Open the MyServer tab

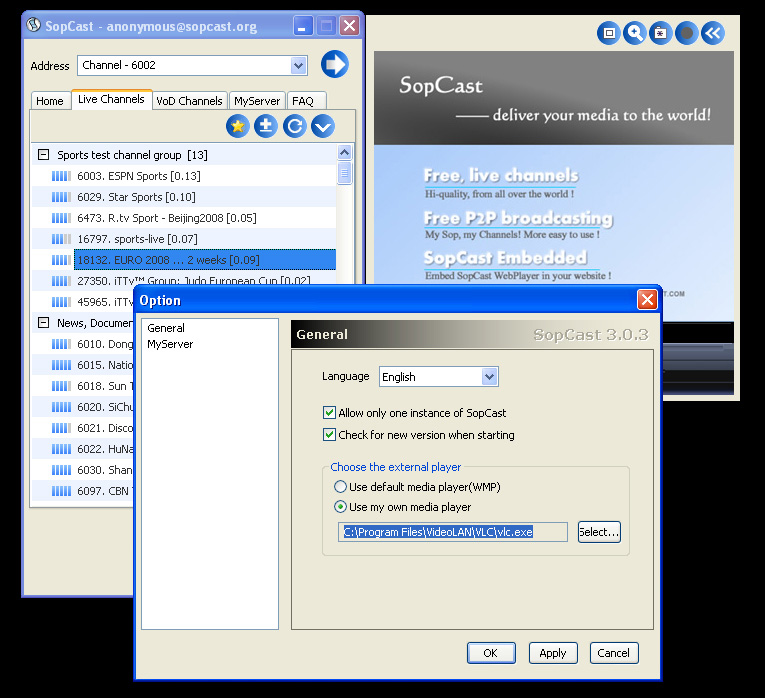coord(257,101)
